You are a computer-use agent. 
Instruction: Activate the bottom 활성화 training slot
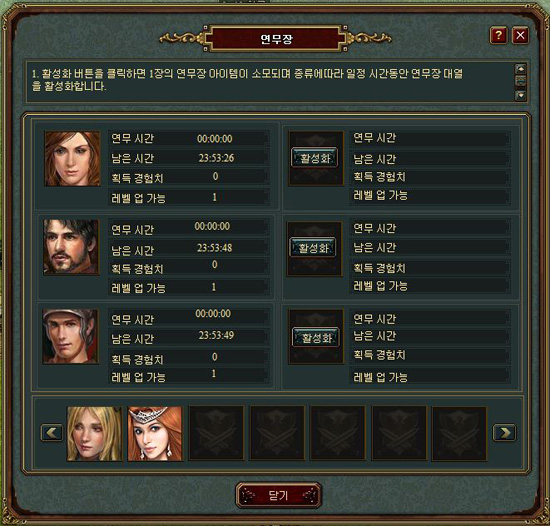316,337
